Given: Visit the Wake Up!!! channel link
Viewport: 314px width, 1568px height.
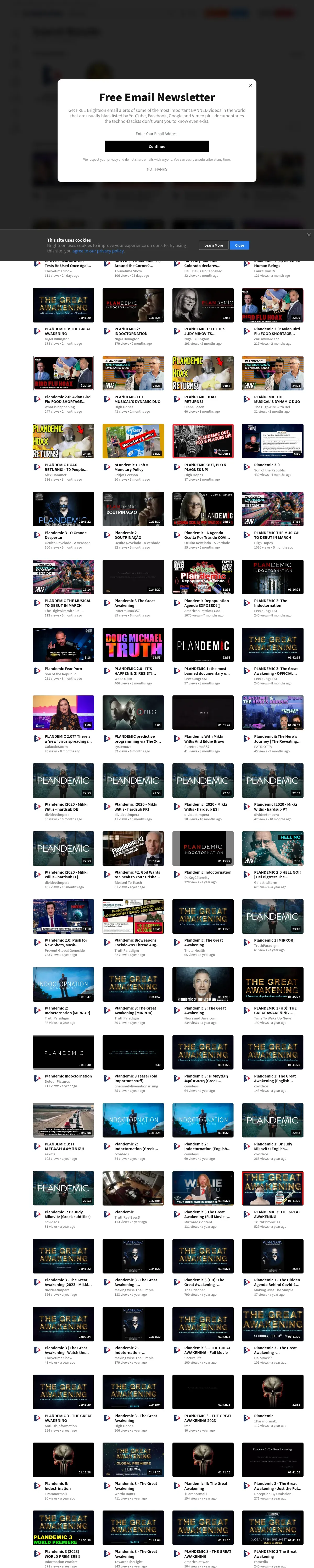Looking at the screenshot, I should pyautogui.click(x=124, y=679).
